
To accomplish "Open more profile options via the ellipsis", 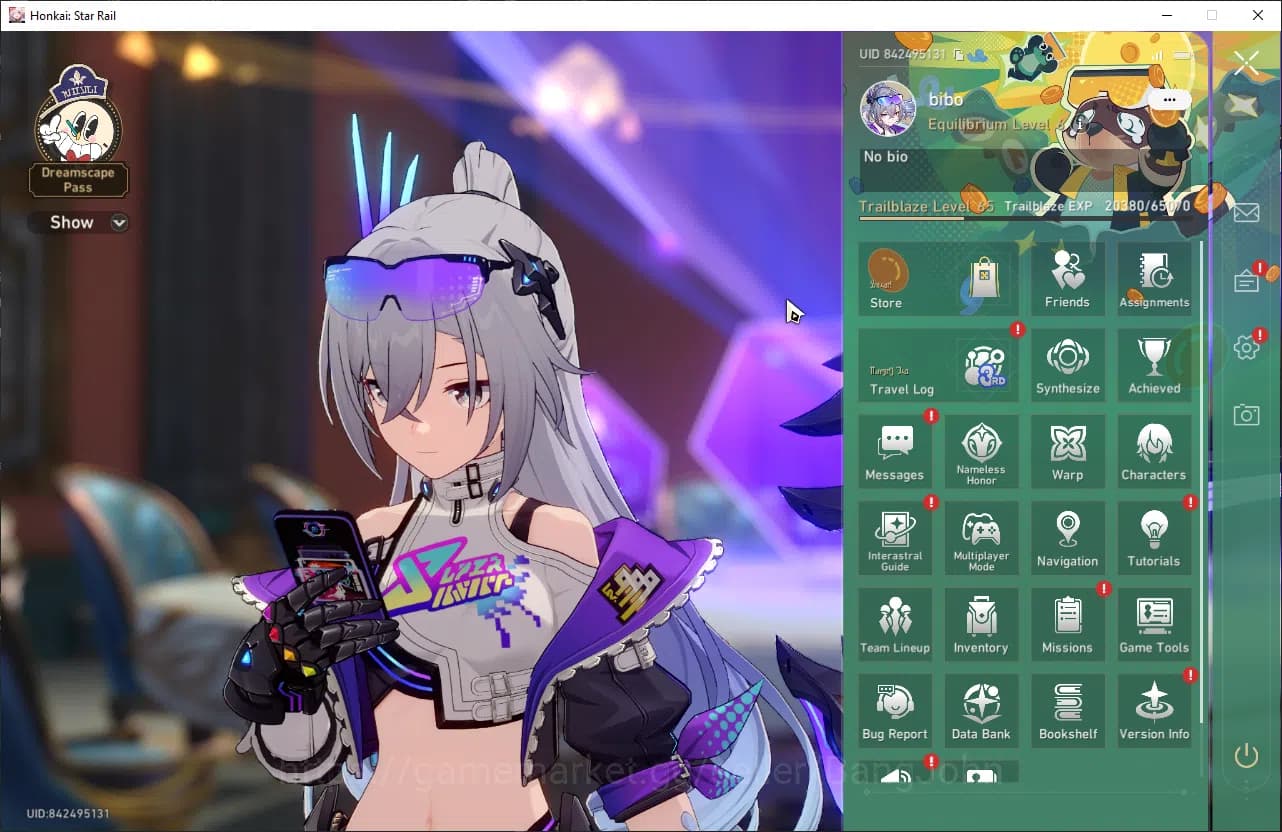I will 1168,100.
